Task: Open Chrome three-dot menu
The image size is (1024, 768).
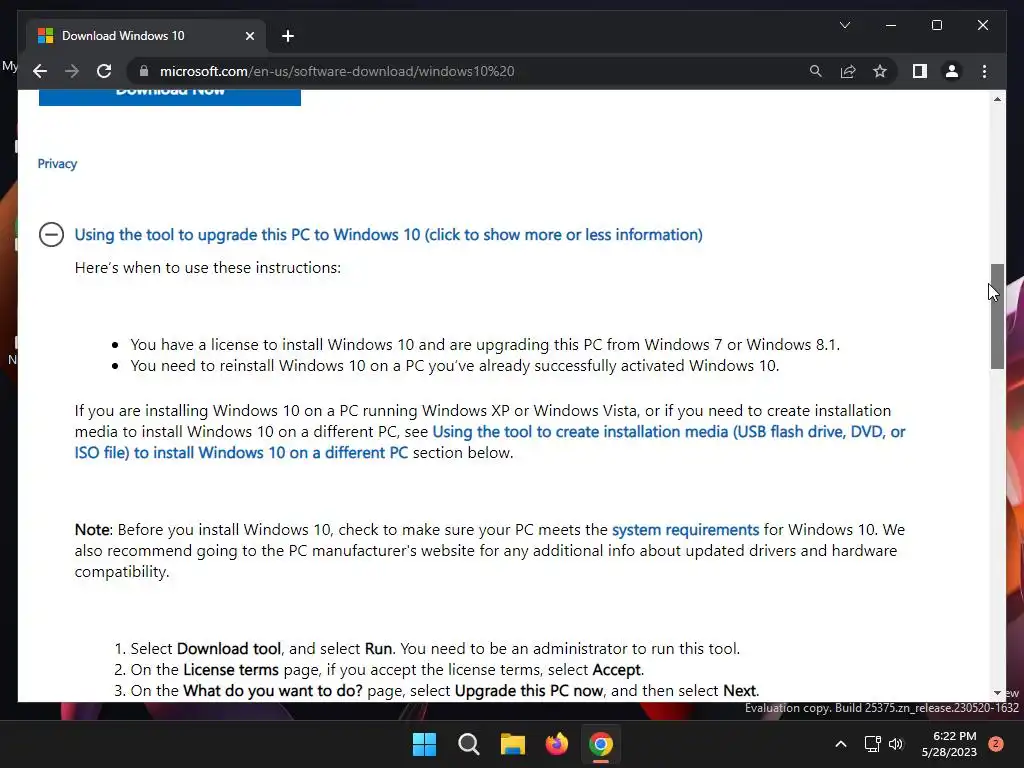Action: pos(984,71)
